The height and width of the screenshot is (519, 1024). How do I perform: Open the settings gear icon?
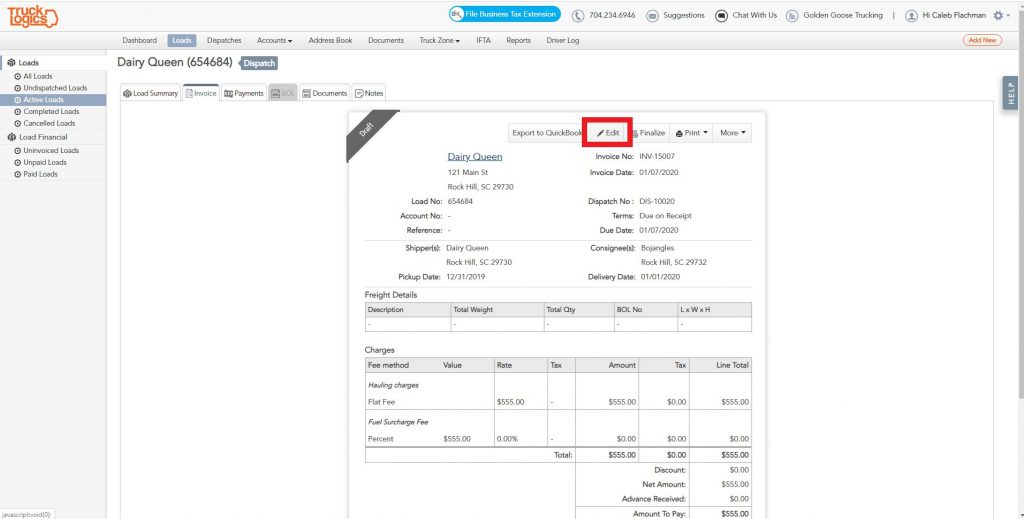point(998,15)
